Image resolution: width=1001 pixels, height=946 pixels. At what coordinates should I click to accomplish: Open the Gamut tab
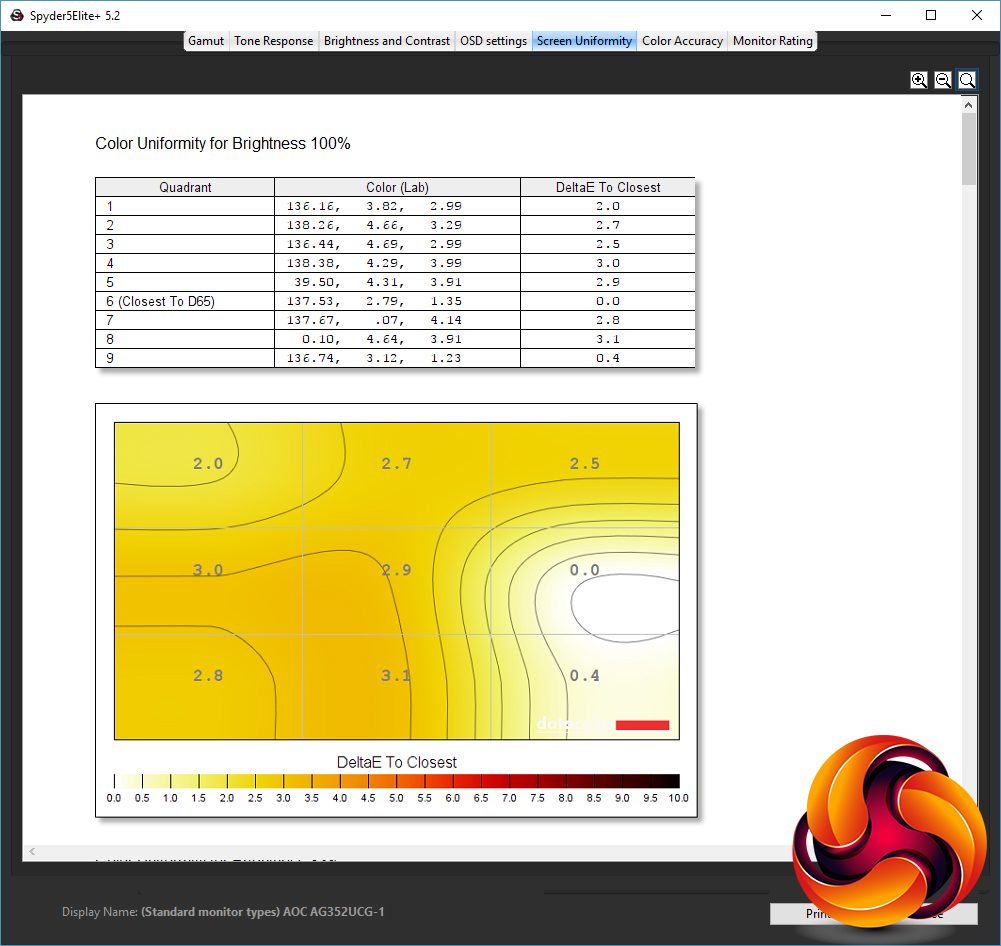[206, 41]
